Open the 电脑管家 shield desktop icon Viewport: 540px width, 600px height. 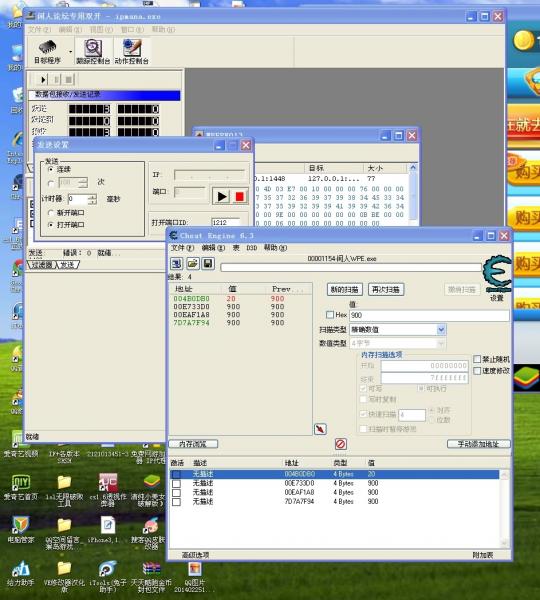tap(21, 530)
